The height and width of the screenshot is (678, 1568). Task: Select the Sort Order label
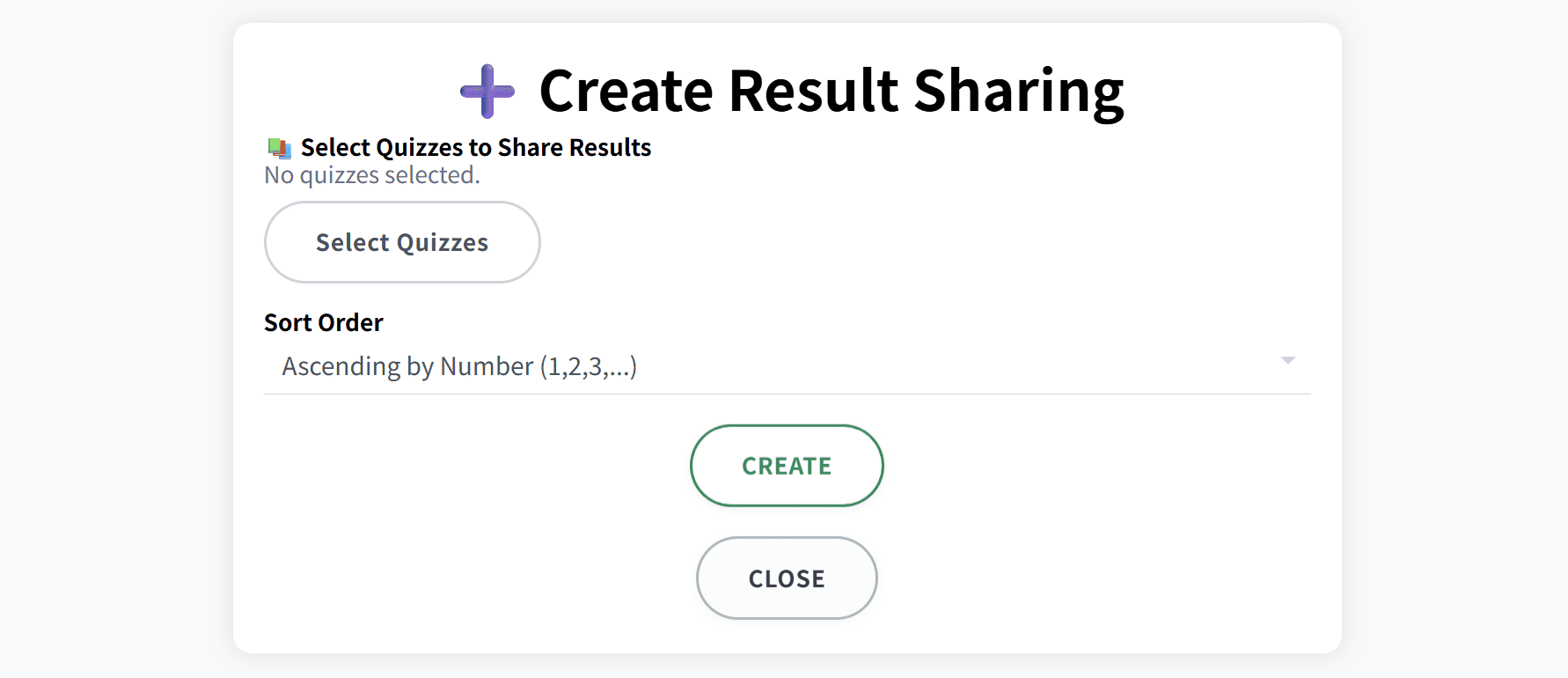click(323, 322)
